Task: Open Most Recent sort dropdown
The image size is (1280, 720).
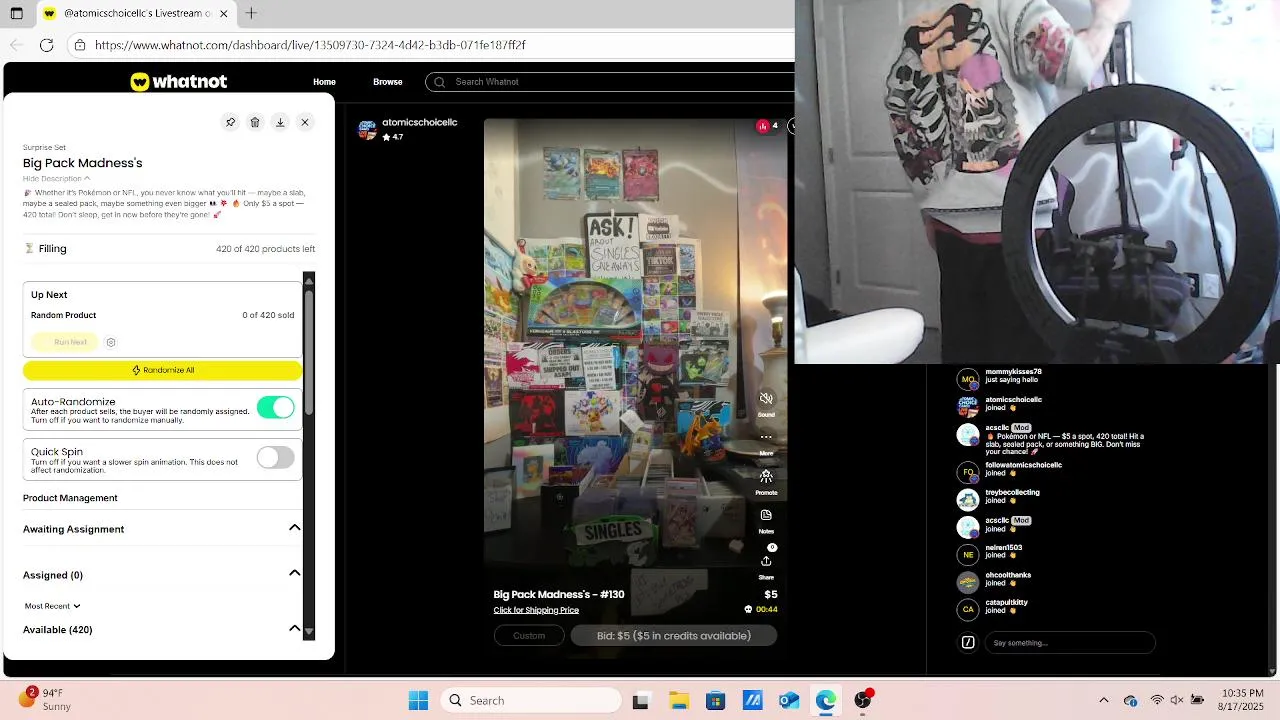Action: [x=52, y=606]
